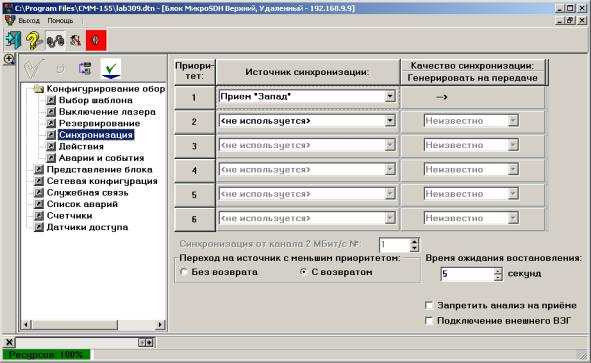591x363 pixels.
Task: Open priority 6 synchronization source dropdown
Action: pos(390,218)
